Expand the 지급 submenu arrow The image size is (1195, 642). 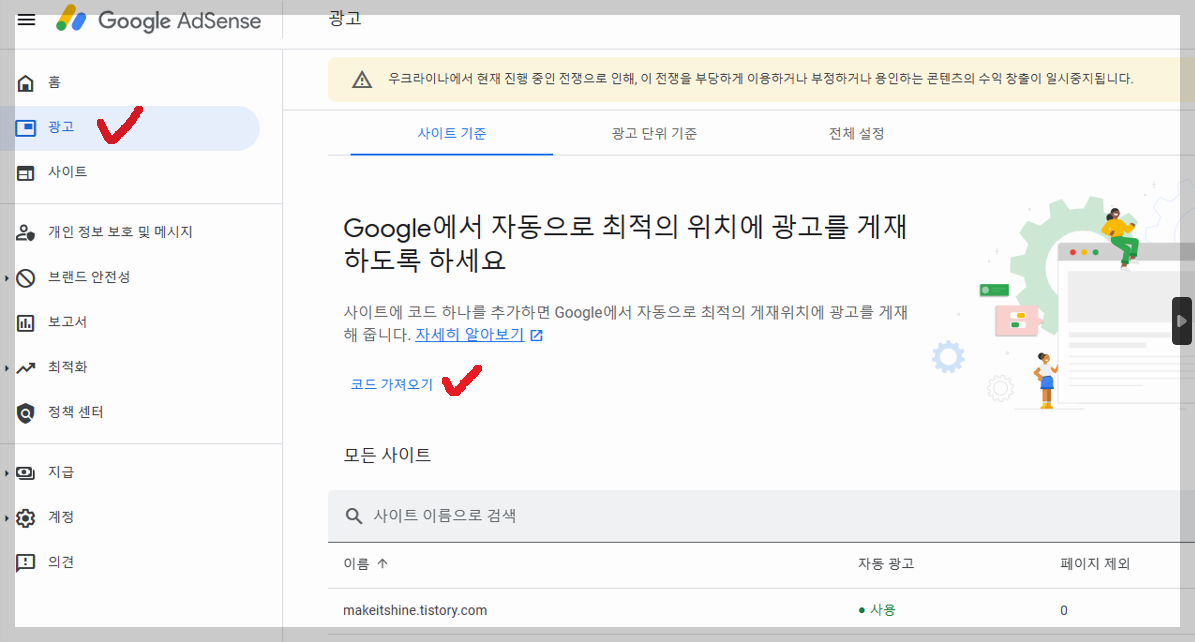pyautogui.click(x=7, y=473)
